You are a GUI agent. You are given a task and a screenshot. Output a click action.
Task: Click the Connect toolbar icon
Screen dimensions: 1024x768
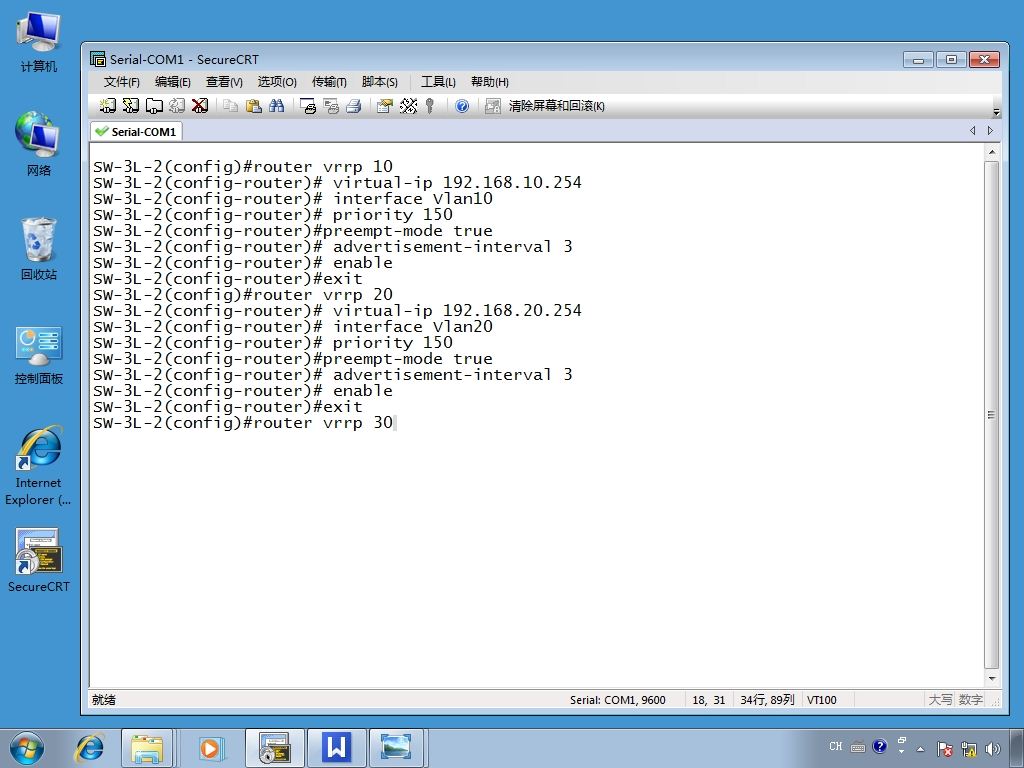tap(108, 106)
